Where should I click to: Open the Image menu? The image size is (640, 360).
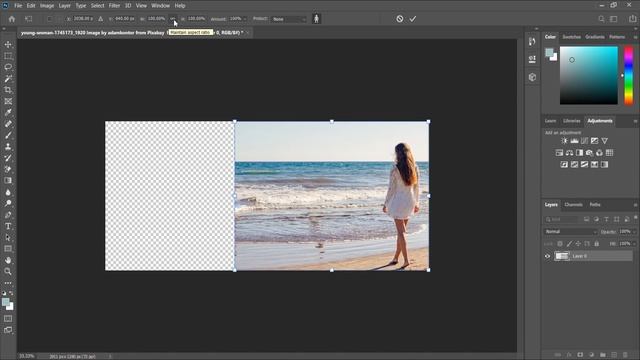(x=47, y=6)
